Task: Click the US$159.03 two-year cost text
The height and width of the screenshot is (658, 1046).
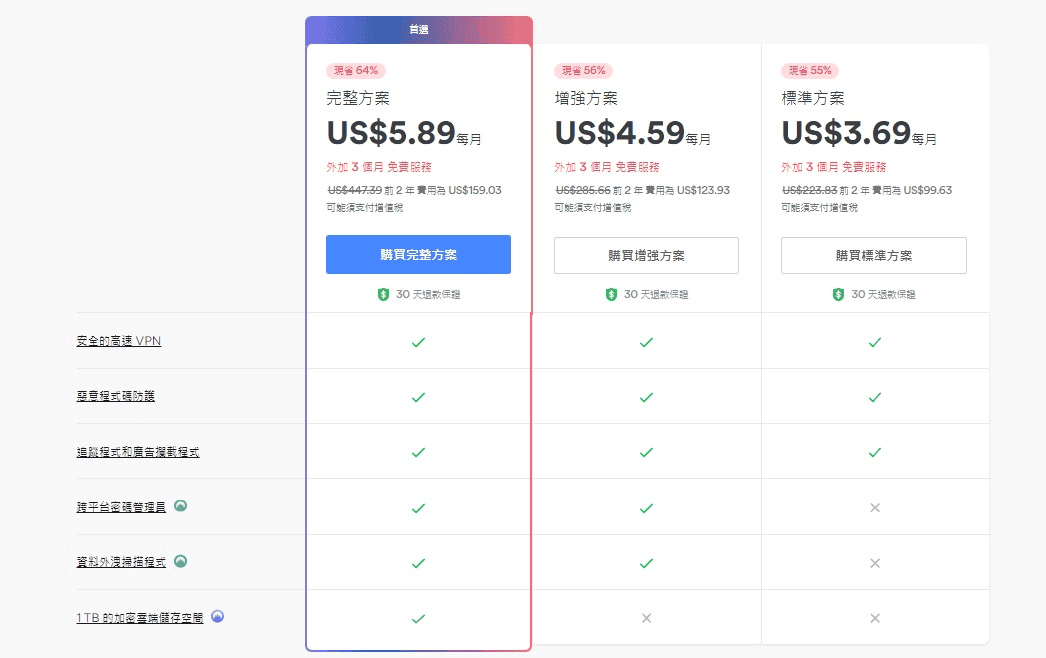Action: click(x=475, y=190)
